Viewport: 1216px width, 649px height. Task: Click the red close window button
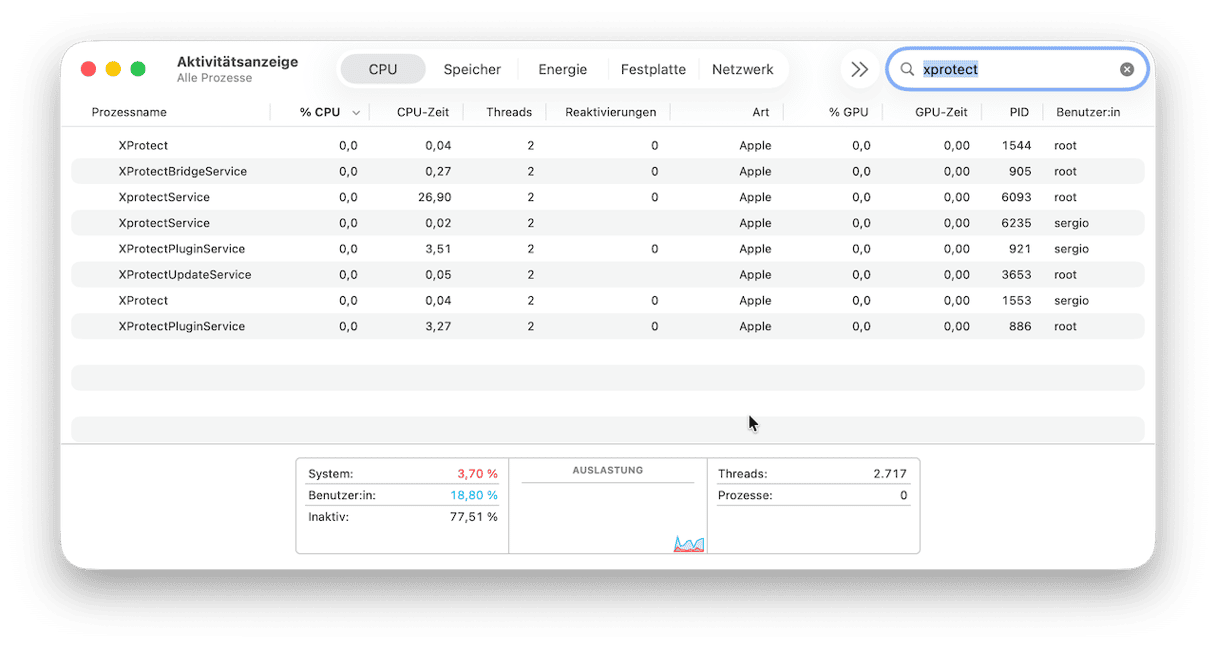pos(88,69)
